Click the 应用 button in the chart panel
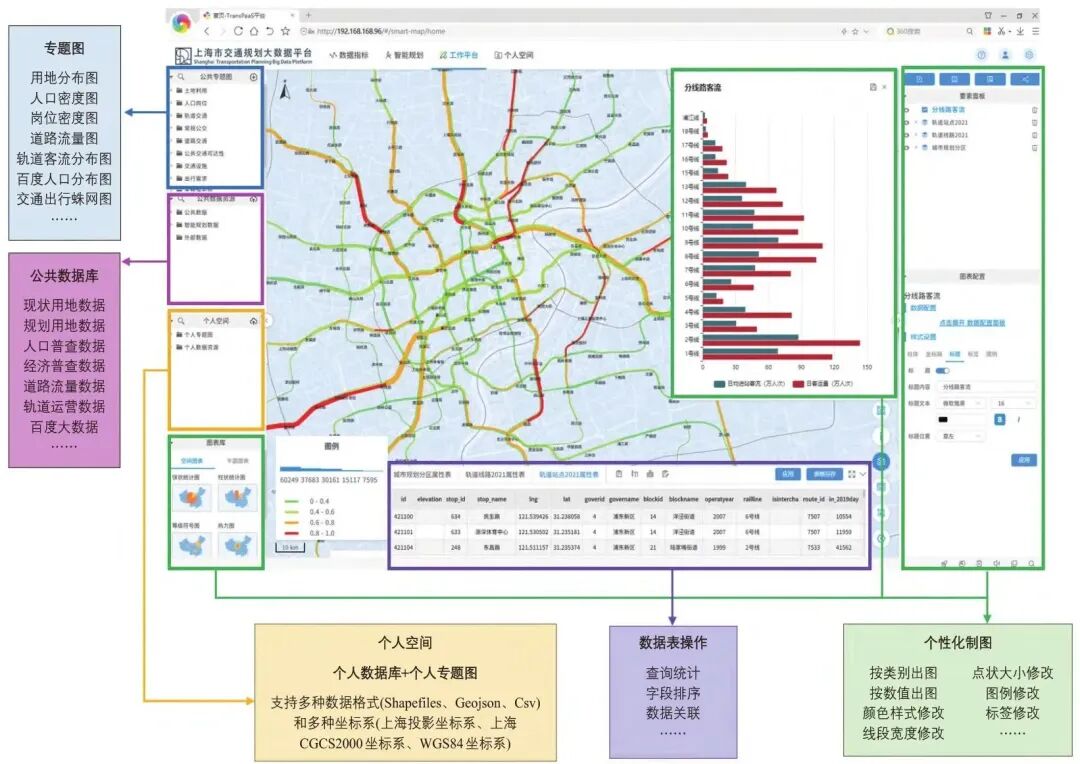The height and width of the screenshot is (764, 1080). (x=1025, y=460)
